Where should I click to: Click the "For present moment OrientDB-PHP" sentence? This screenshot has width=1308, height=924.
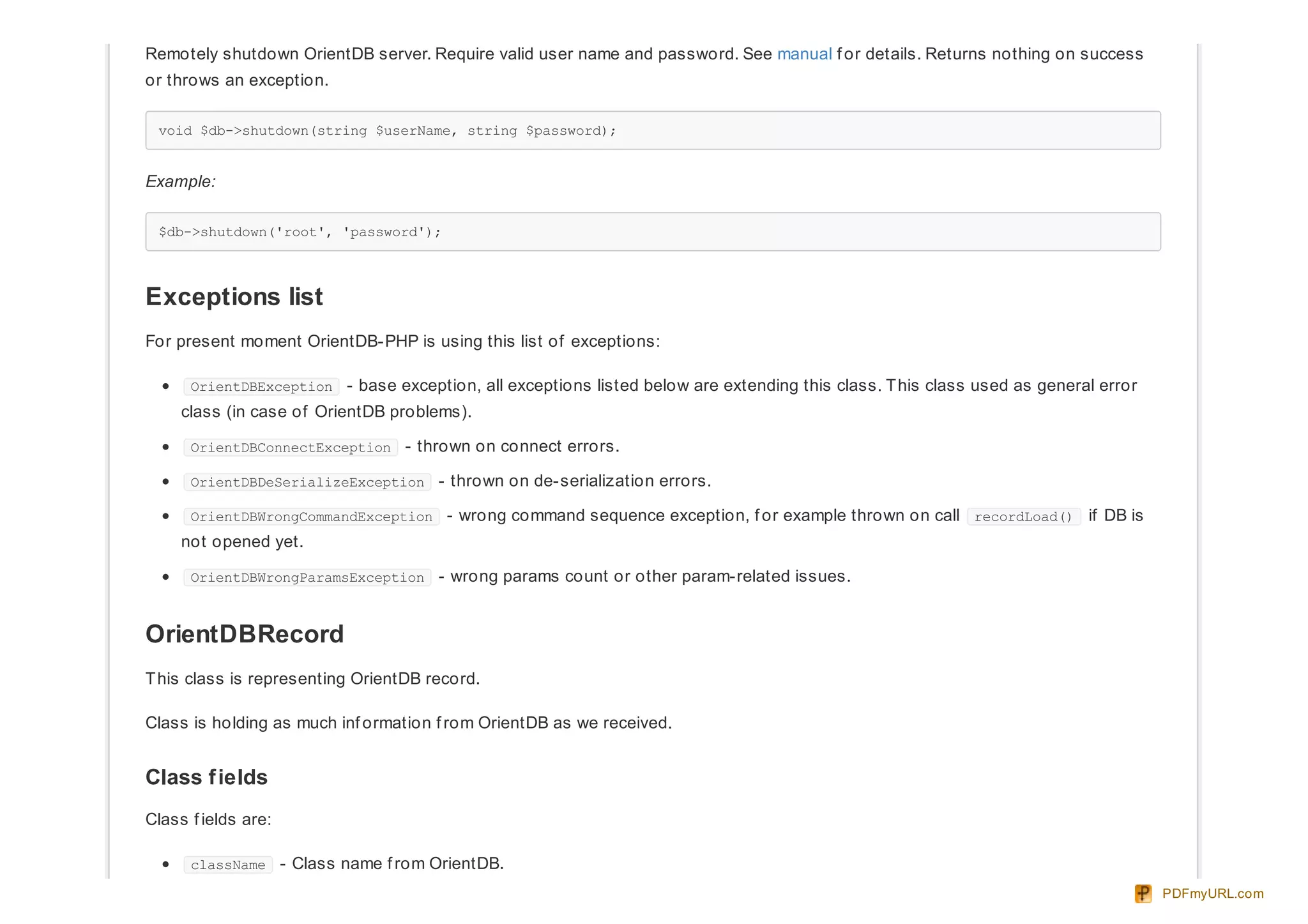pyautogui.click(x=402, y=341)
